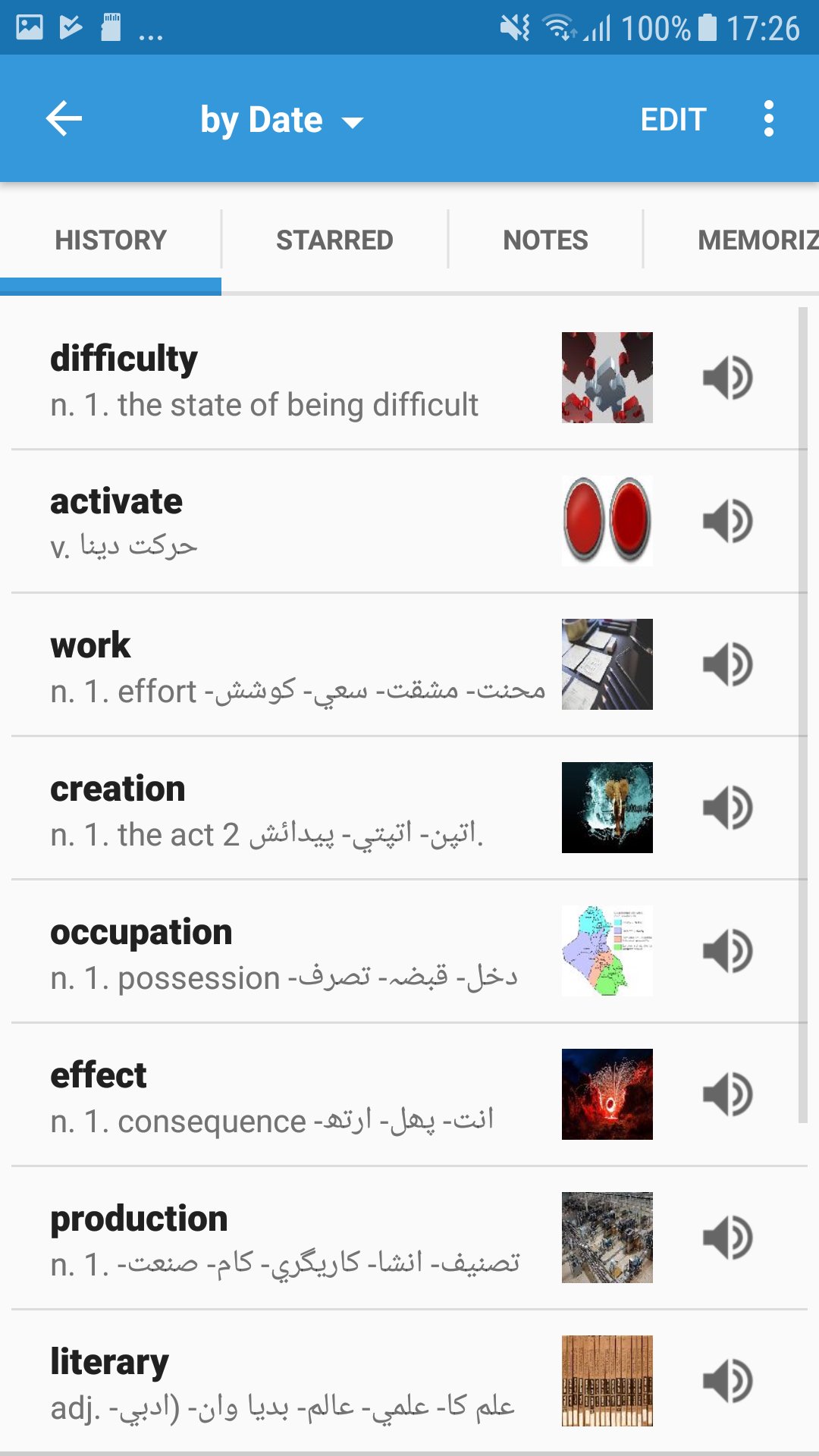Viewport: 819px width, 1456px height.
Task: Open the three-dot overflow menu
Action: pyautogui.click(x=768, y=119)
